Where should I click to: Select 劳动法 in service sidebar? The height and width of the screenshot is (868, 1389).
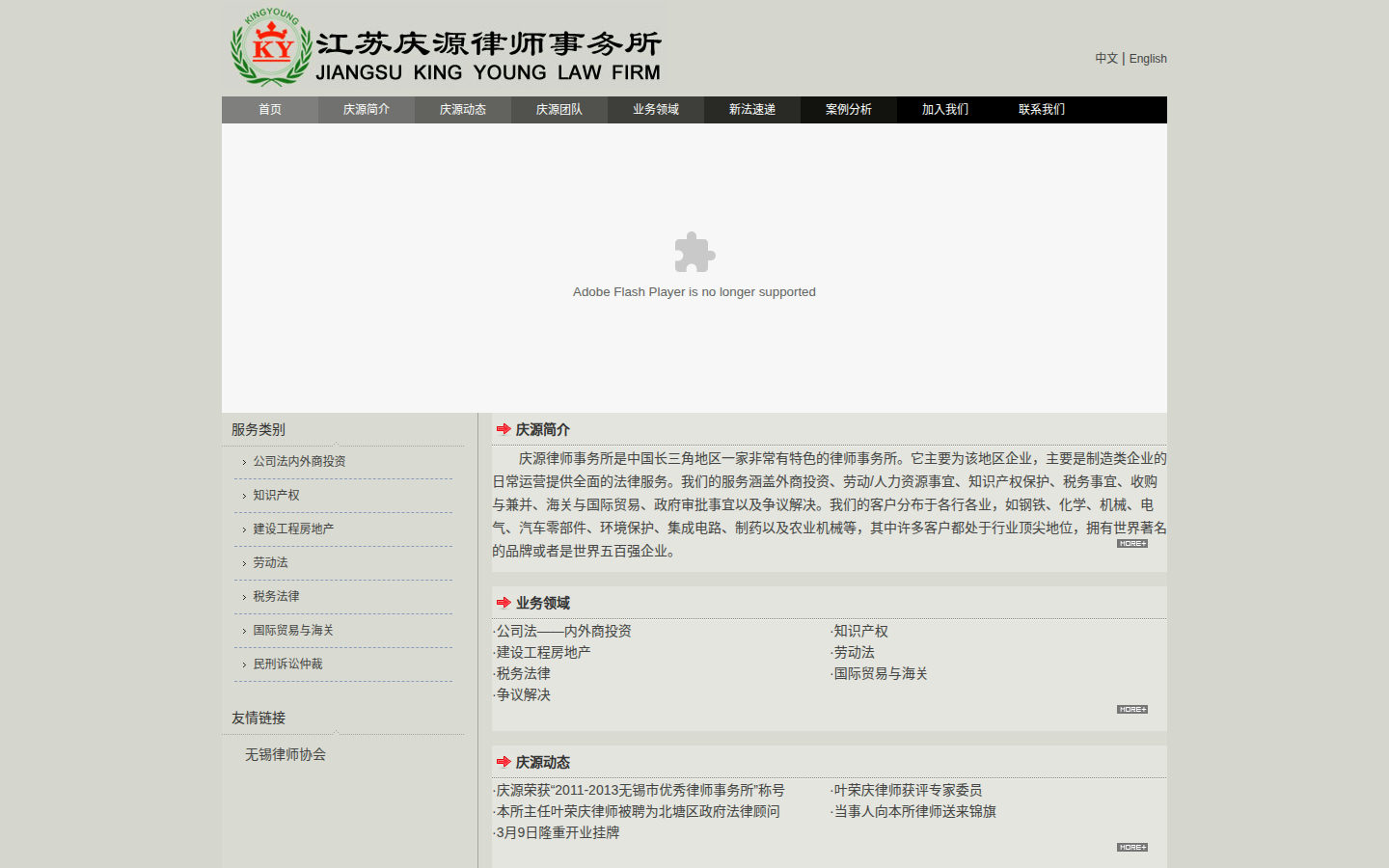coord(270,563)
